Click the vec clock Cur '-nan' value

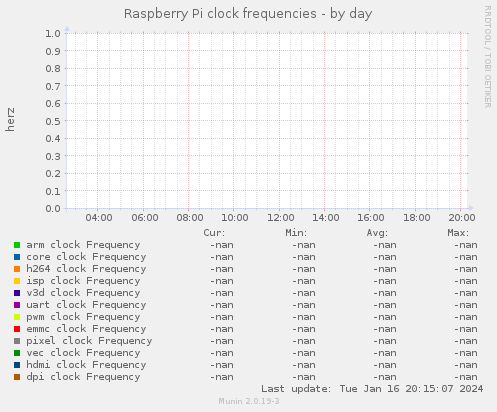point(222,353)
